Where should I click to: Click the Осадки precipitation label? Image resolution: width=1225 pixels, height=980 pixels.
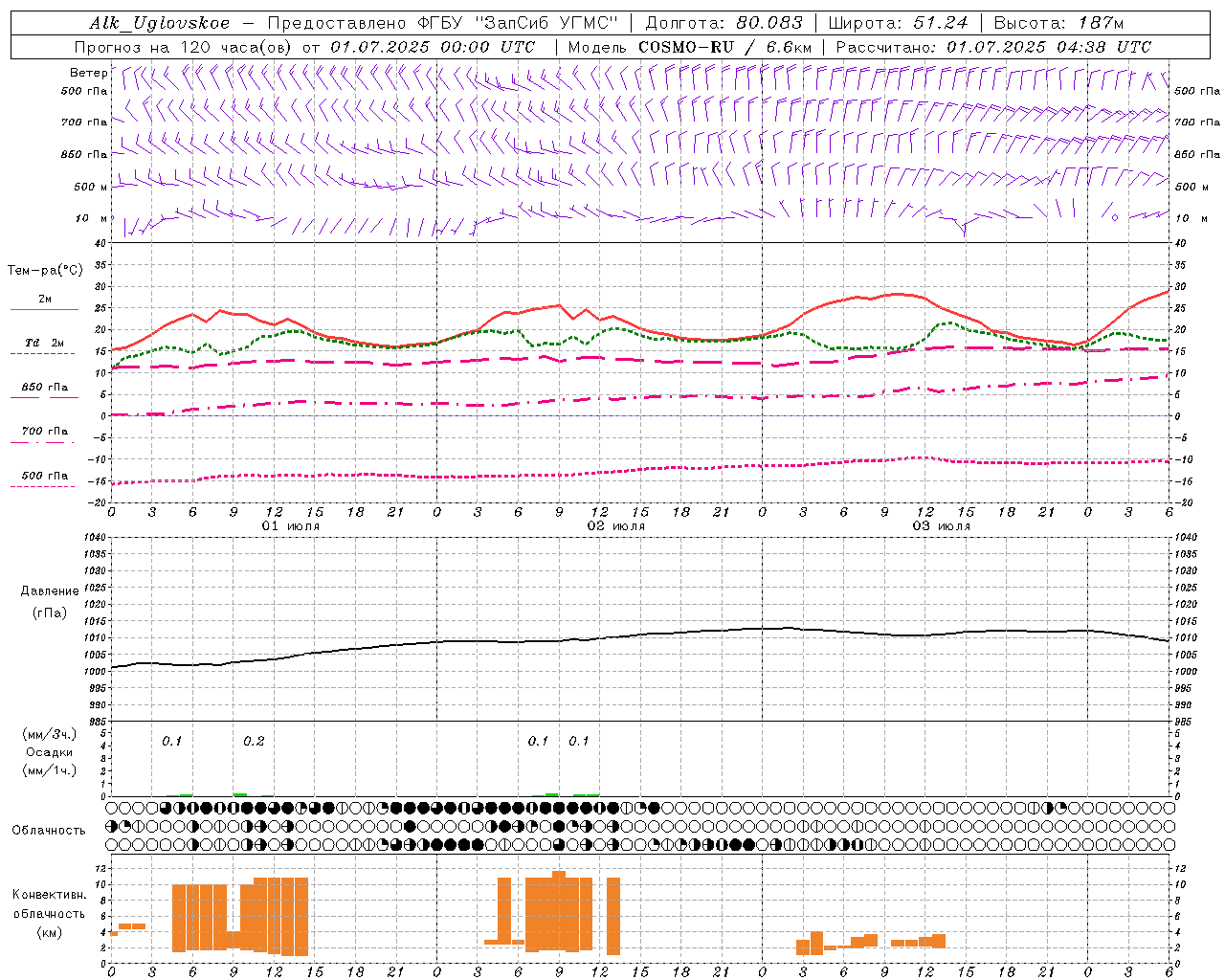point(50,752)
